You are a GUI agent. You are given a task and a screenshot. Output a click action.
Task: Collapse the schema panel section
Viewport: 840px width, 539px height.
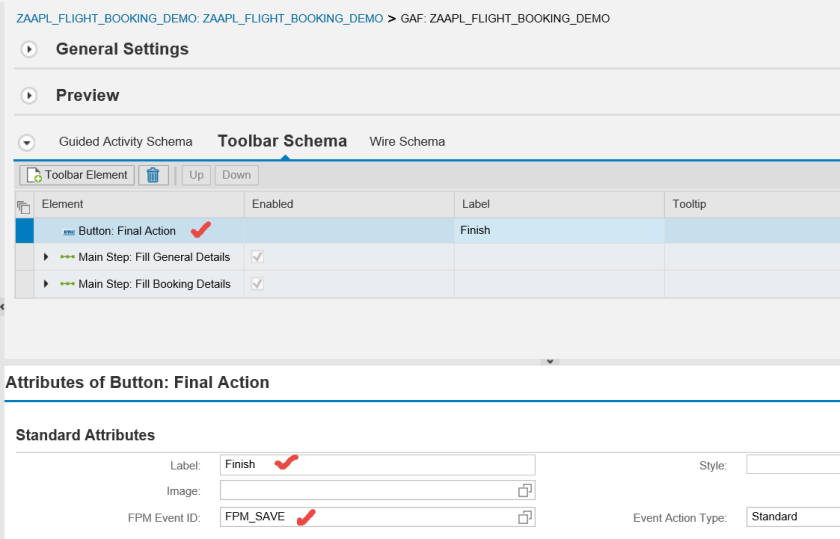(27, 143)
